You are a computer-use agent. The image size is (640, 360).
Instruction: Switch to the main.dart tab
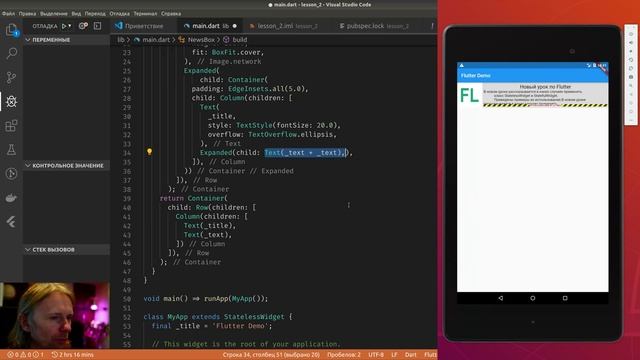[210, 26]
